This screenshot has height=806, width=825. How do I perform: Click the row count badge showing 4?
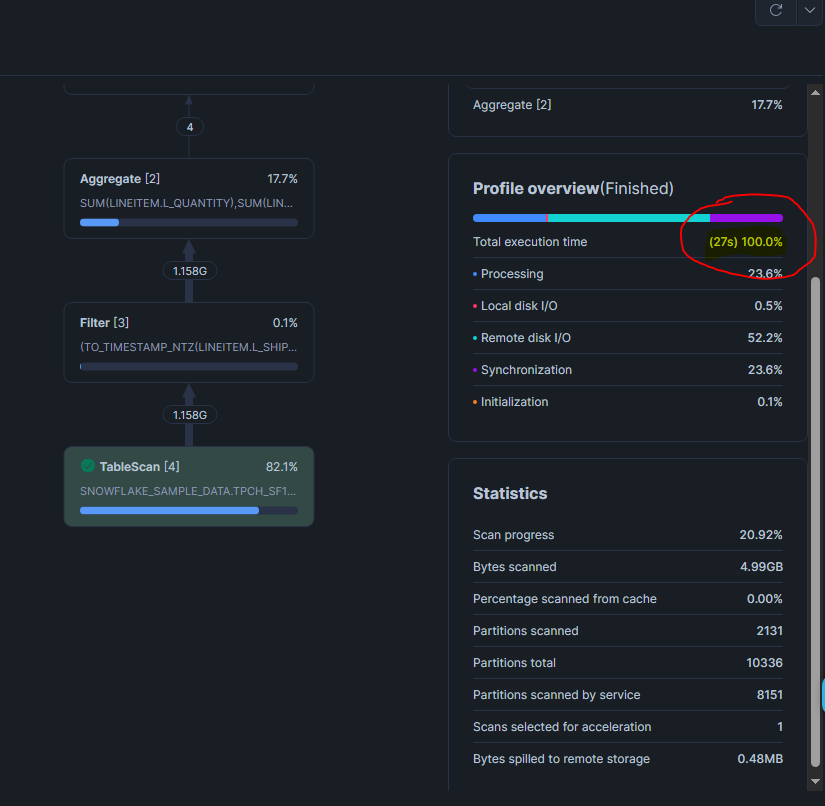[x=189, y=127]
